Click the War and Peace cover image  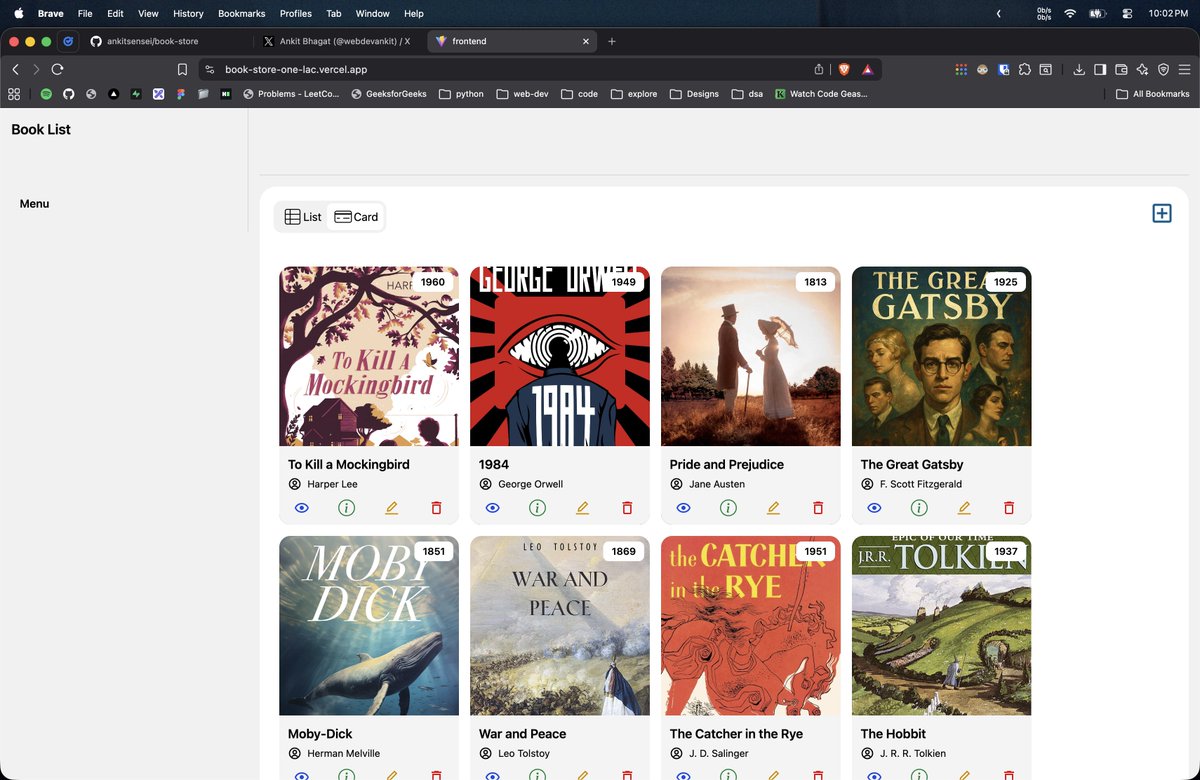(x=560, y=626)
